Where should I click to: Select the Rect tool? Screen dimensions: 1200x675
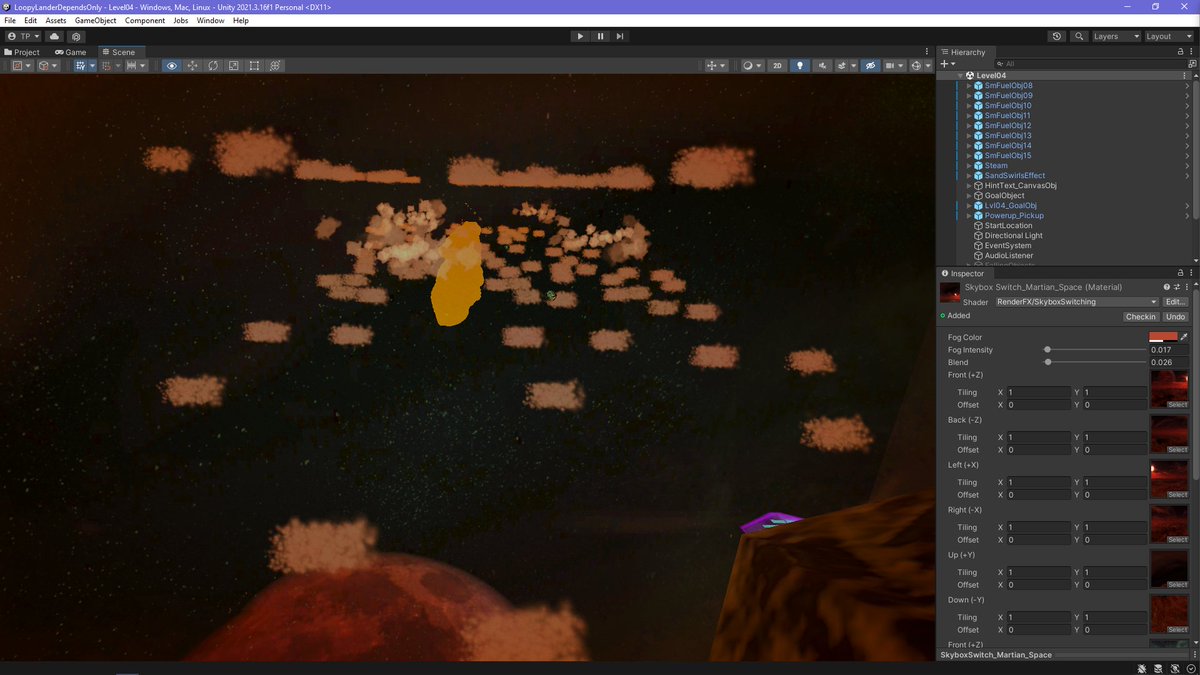[x=254, y=66]
